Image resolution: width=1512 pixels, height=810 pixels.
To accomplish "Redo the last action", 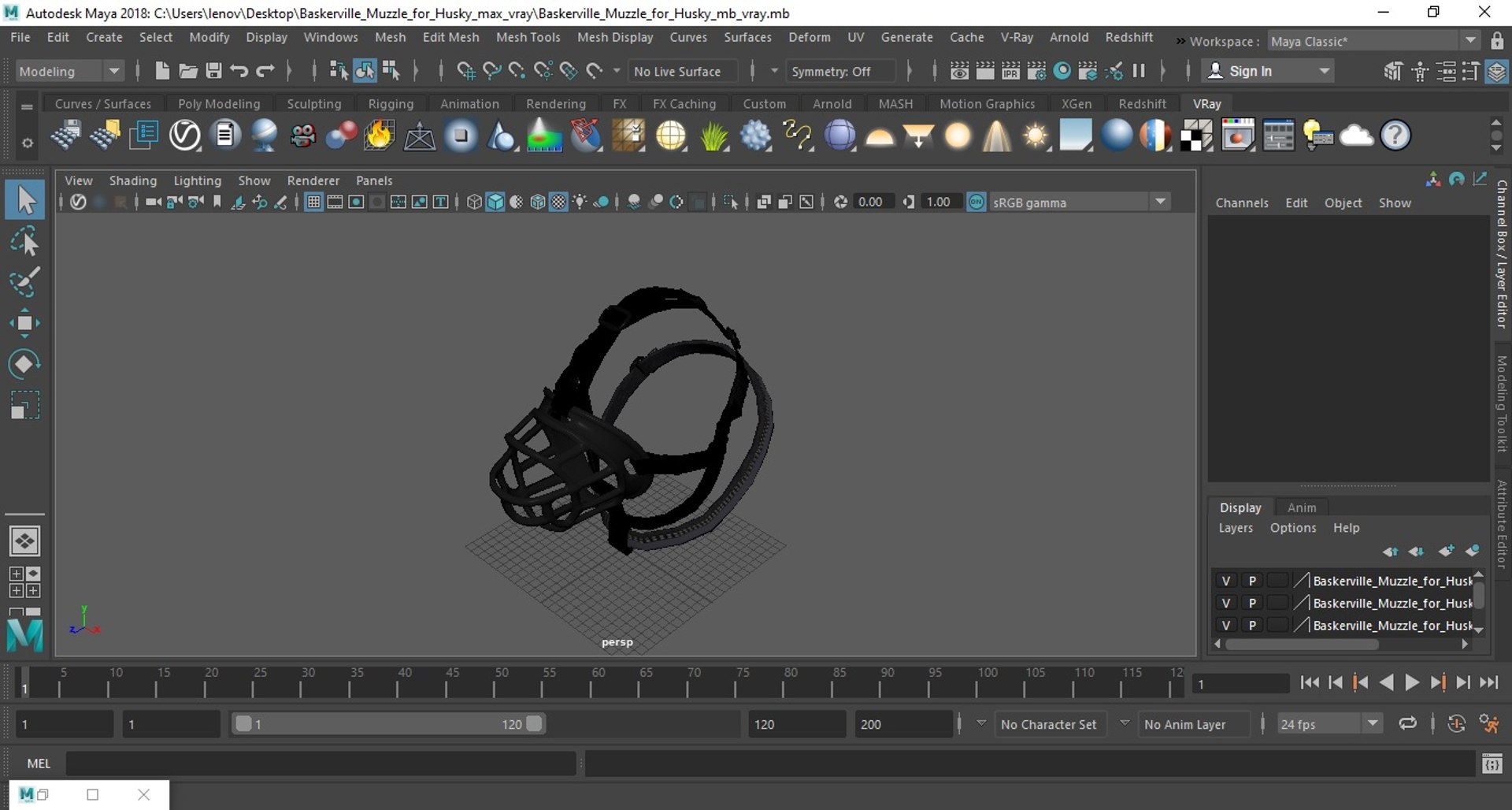I will click(265, 71).
